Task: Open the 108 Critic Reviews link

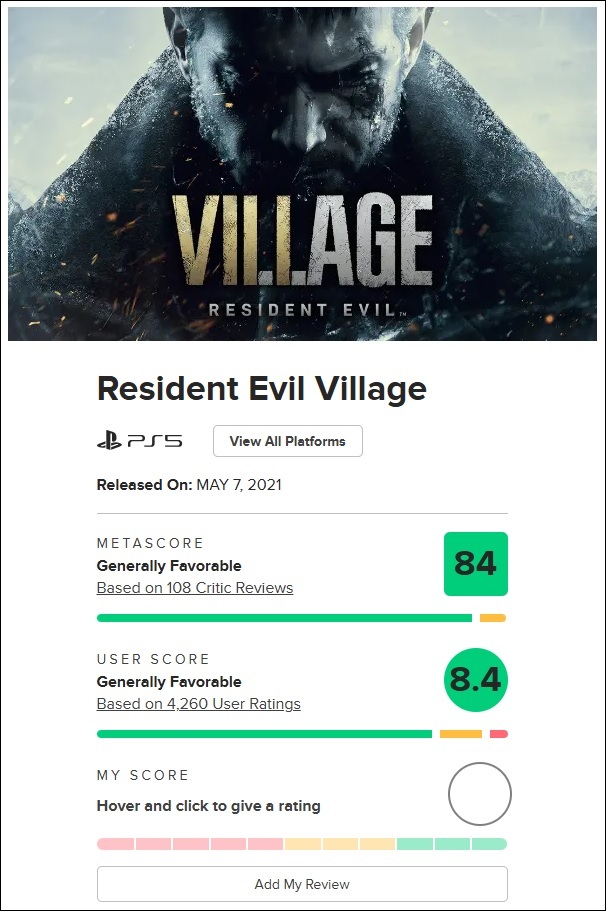Action: point(194,588)
